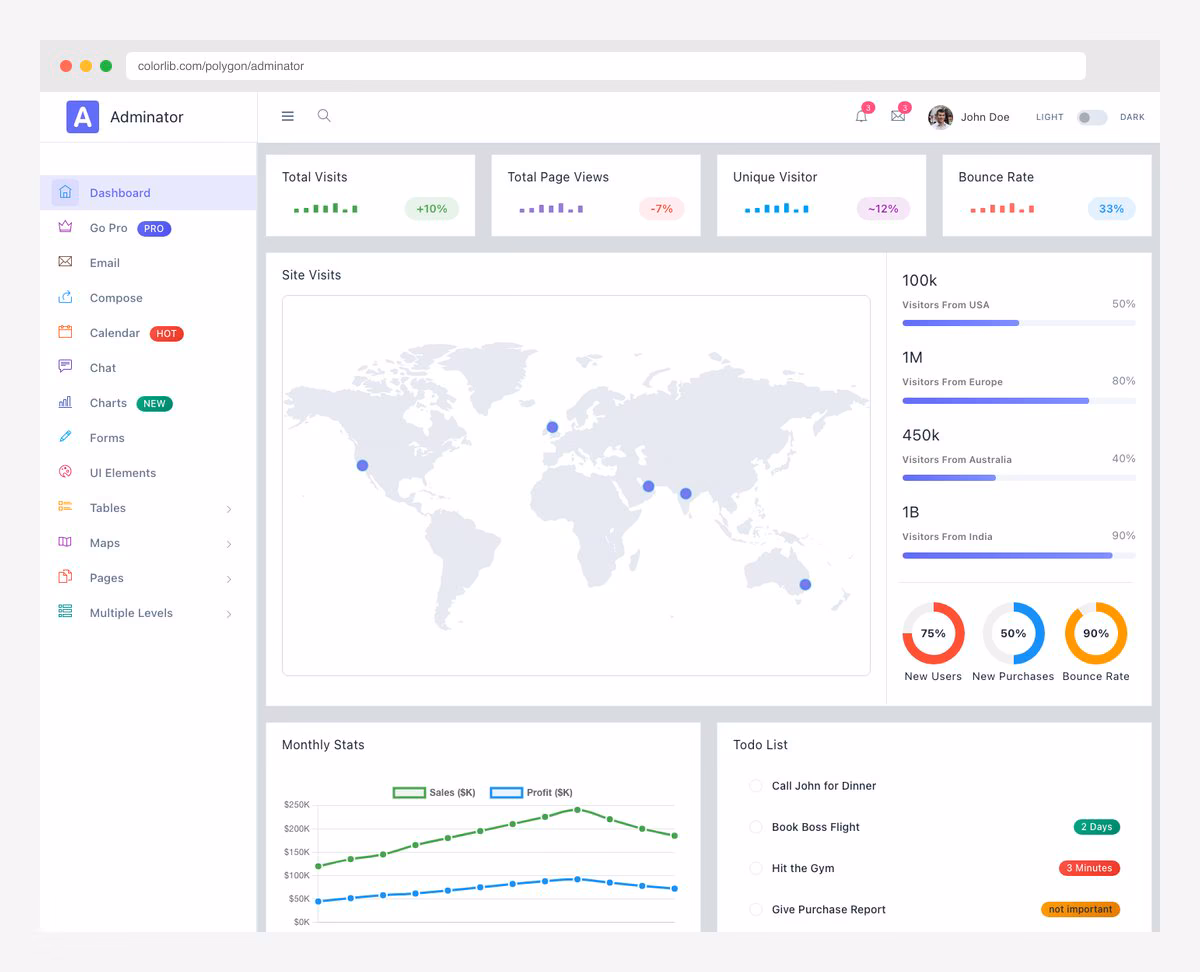This screenshot has width=1200, height=972.
Task: Open John Doe's profile avatar
Action: coord(940,116)
